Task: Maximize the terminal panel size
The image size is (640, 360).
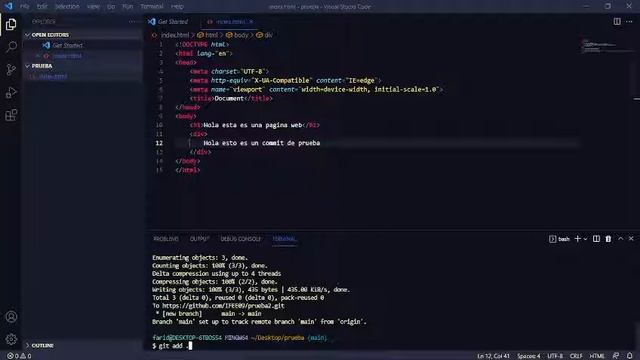Action: [x=620, y=238]
